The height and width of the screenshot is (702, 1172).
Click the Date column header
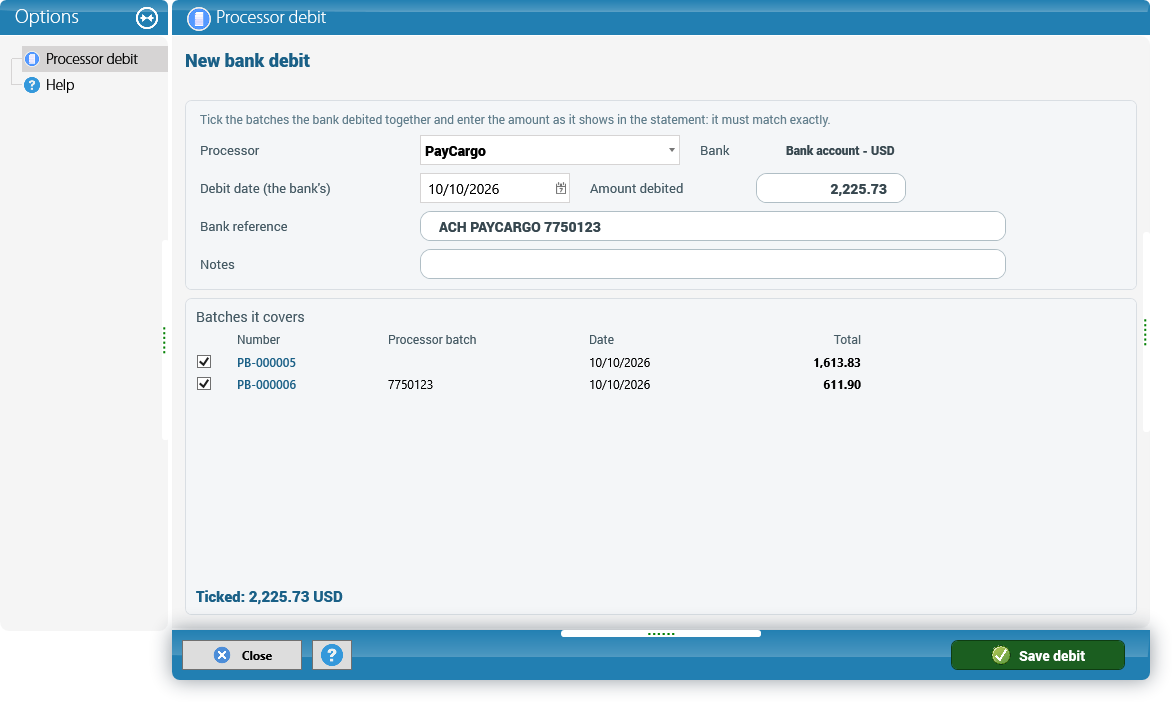pos(601,339)
